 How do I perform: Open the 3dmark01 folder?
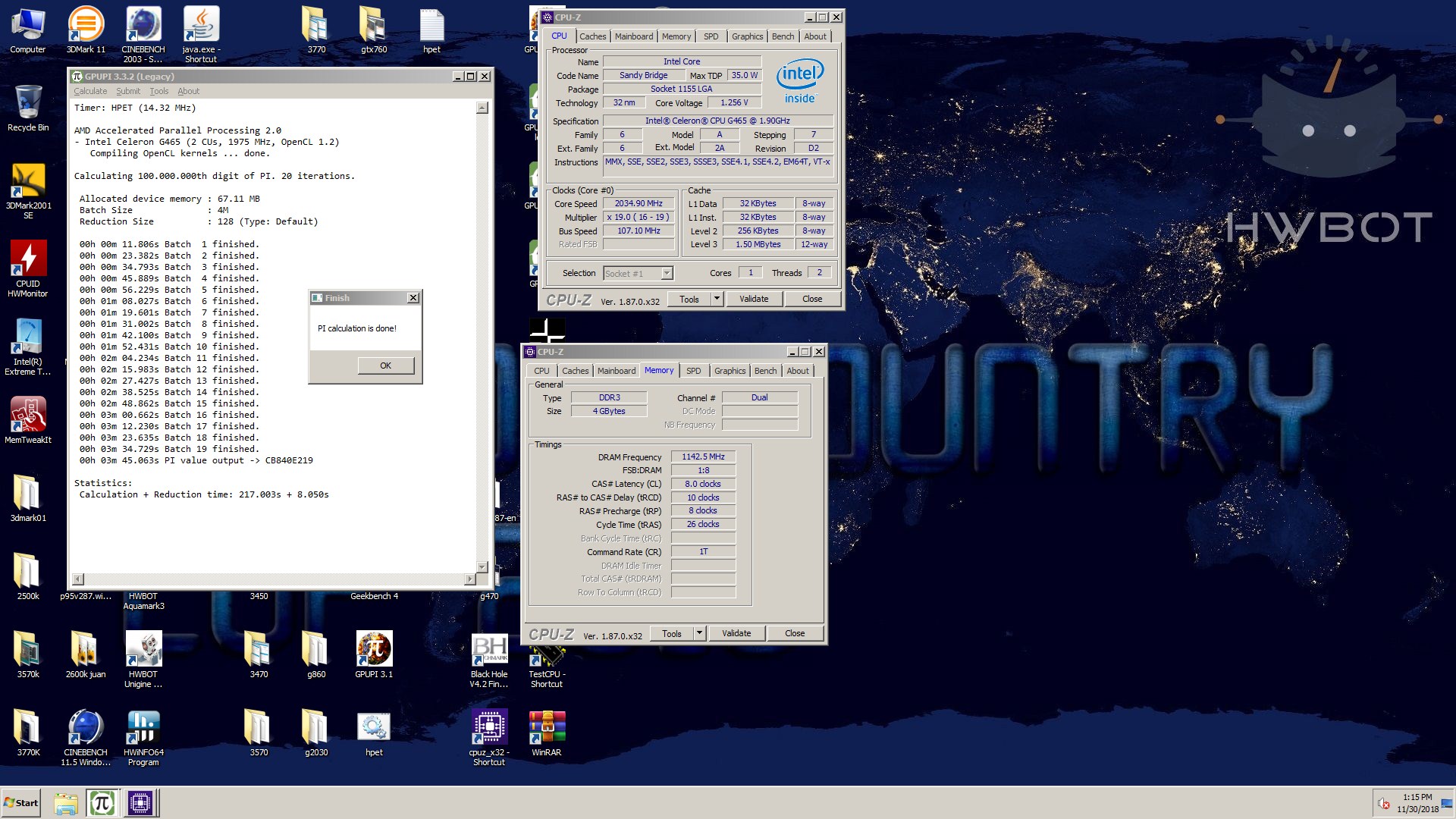28,499
